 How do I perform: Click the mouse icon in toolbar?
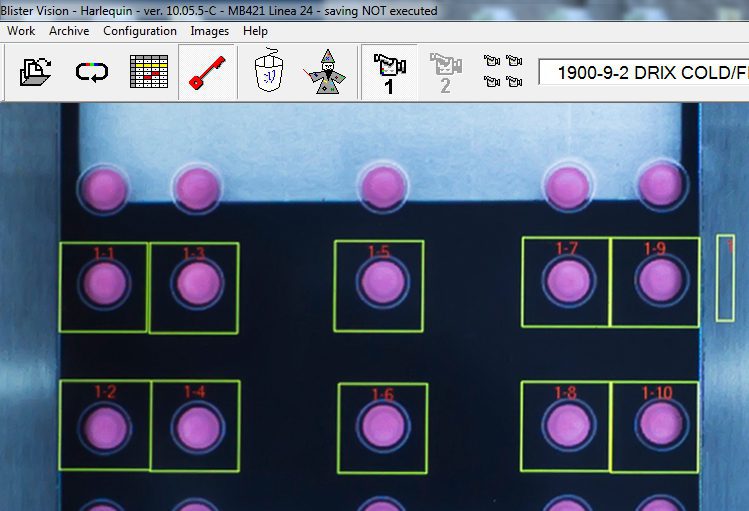(269, 72)
